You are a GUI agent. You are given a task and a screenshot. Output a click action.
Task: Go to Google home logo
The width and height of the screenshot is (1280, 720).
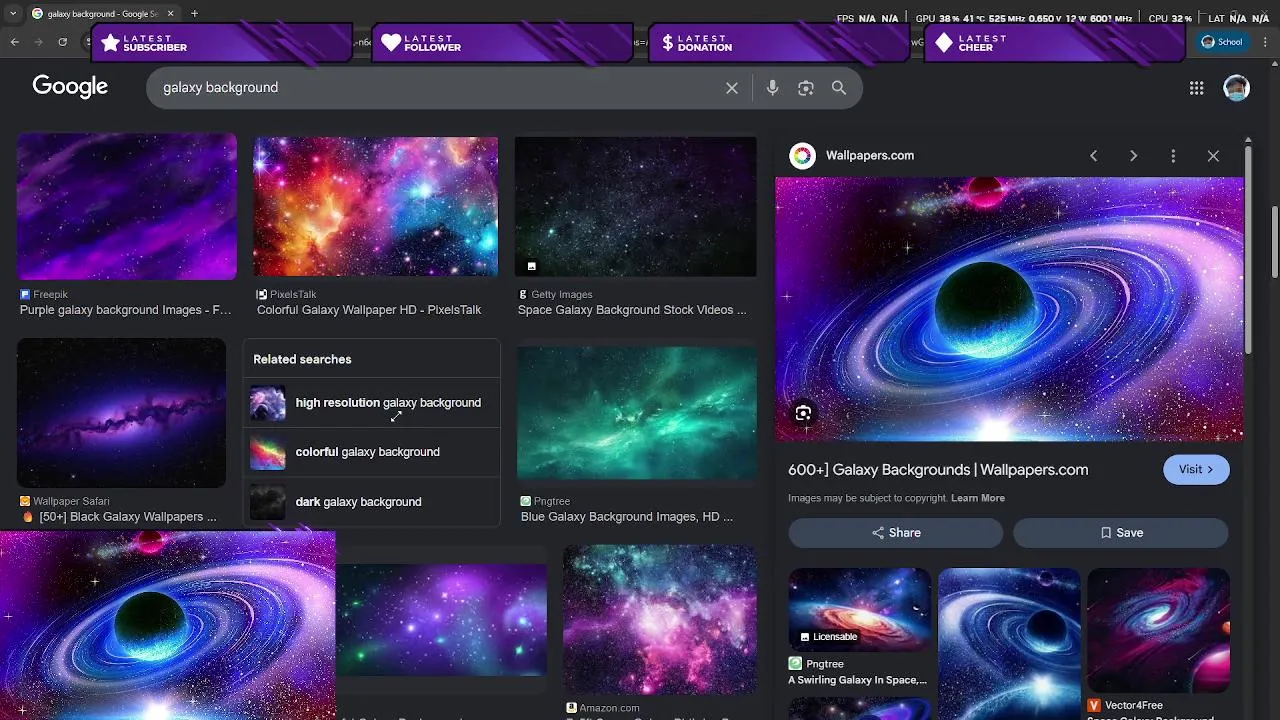tap(70, 87)
